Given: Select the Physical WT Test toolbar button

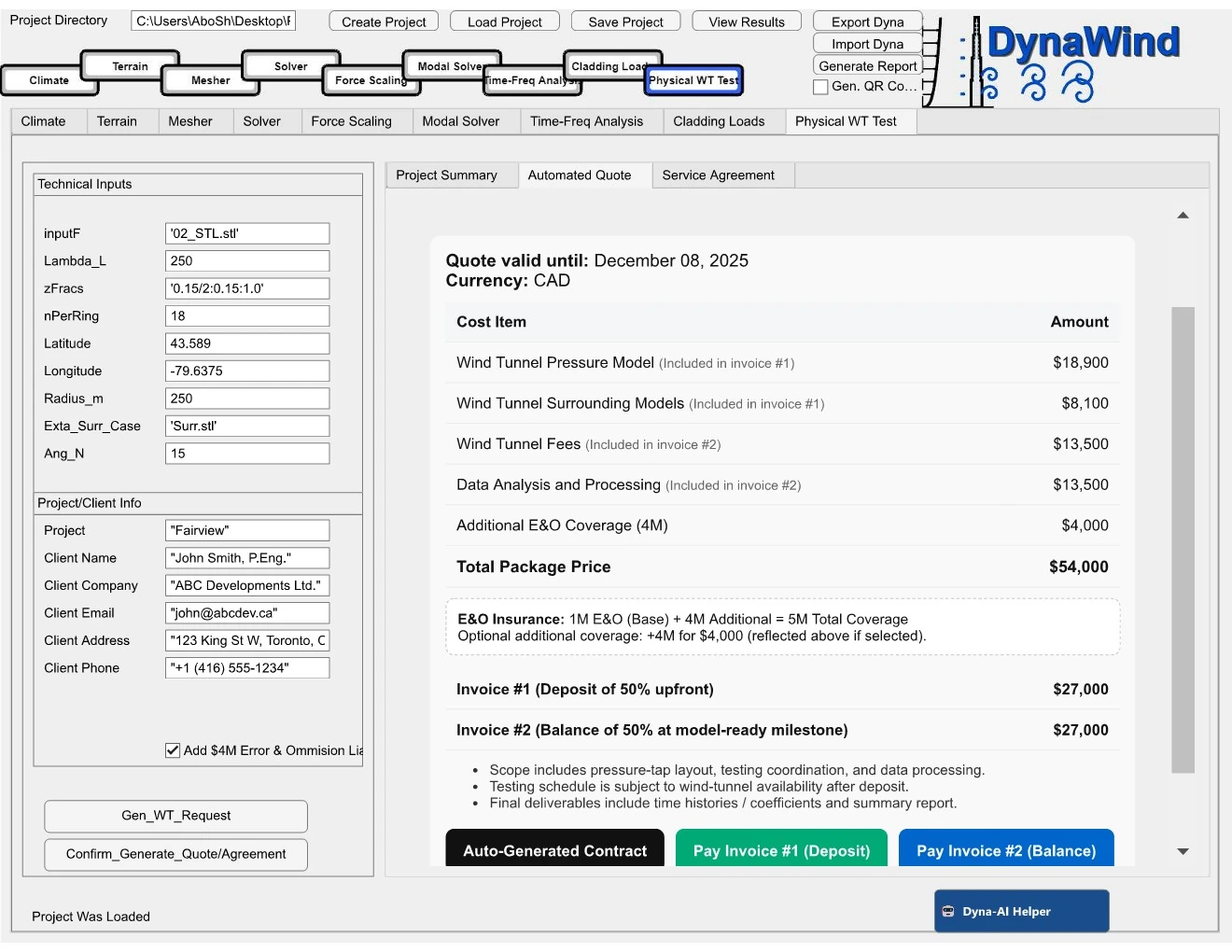Looking at the screenshot, I should [693, 80].
